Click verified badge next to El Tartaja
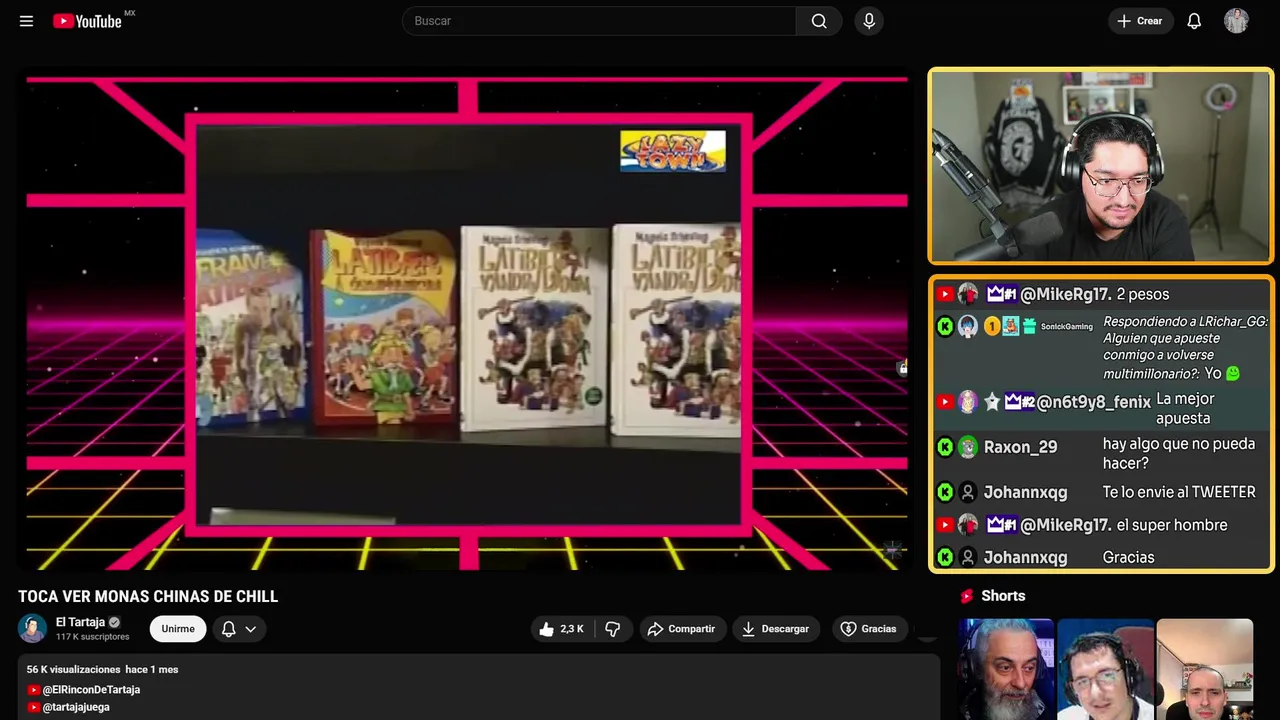 tap(114, 622)
